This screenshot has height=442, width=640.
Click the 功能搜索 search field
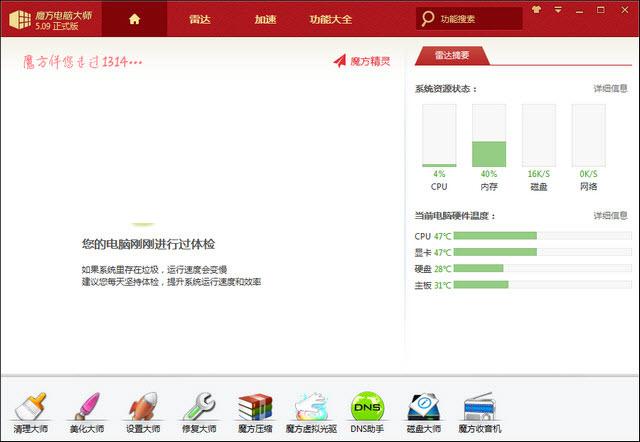[x=469, y=19]
